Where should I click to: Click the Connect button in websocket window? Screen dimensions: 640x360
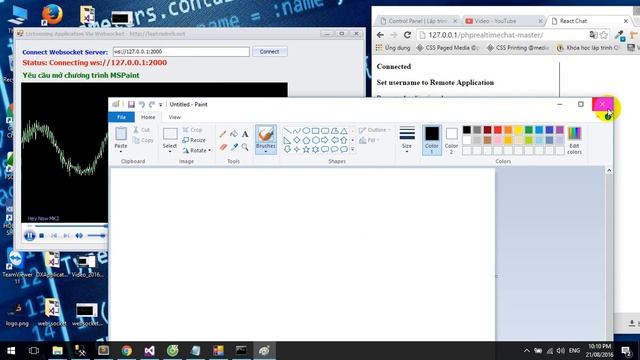269,51
